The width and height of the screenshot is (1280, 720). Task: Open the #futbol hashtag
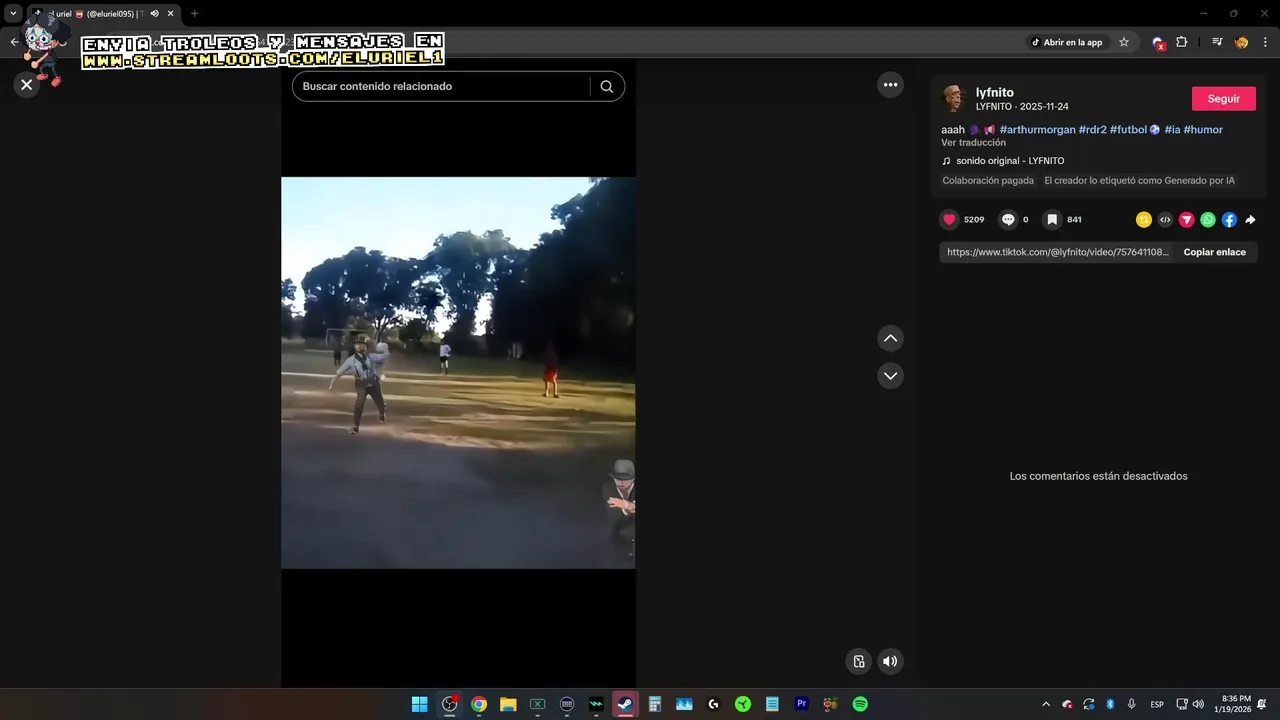(1128, 130)
